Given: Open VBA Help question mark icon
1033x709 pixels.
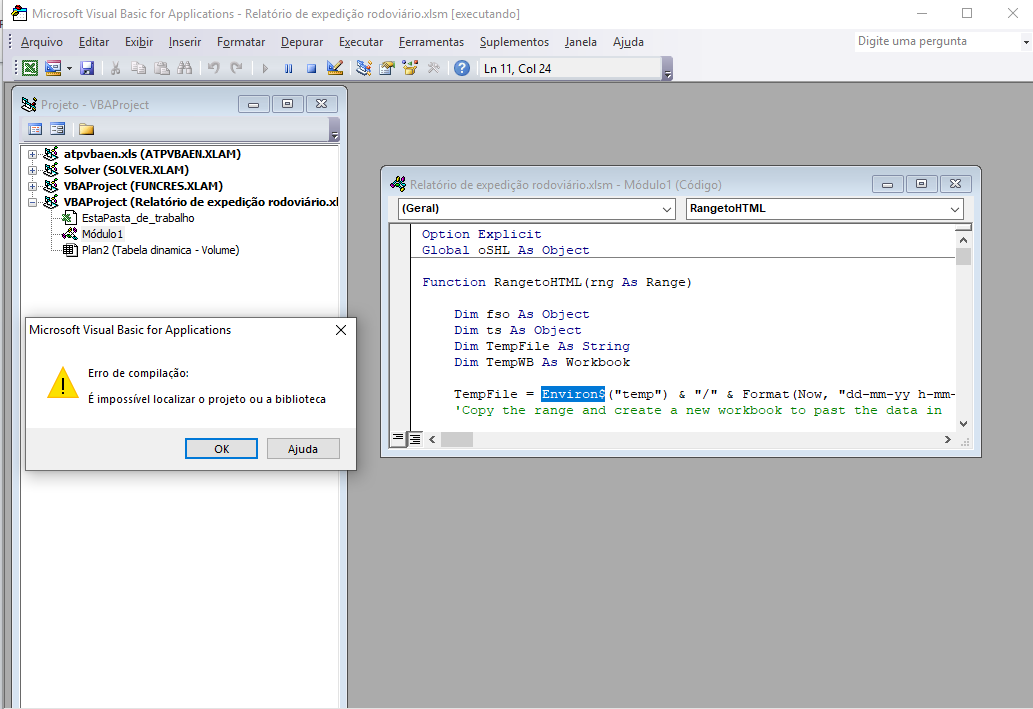Looking at the screenshot, I should [x=462, y=68].
